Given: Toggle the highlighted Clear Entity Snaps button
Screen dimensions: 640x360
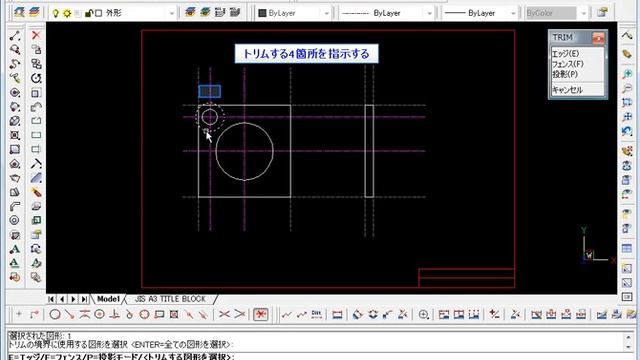Looking at the screenshot, I should tap(261, 314).
